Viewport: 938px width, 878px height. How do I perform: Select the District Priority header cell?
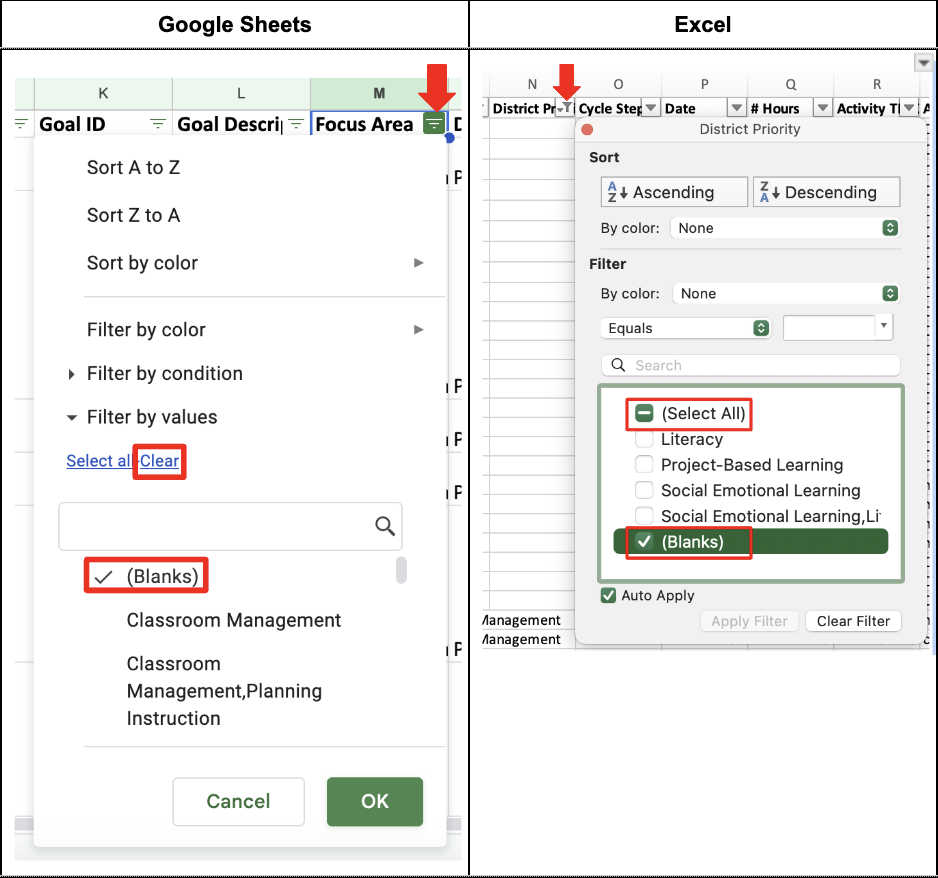(x=532, y=108)
